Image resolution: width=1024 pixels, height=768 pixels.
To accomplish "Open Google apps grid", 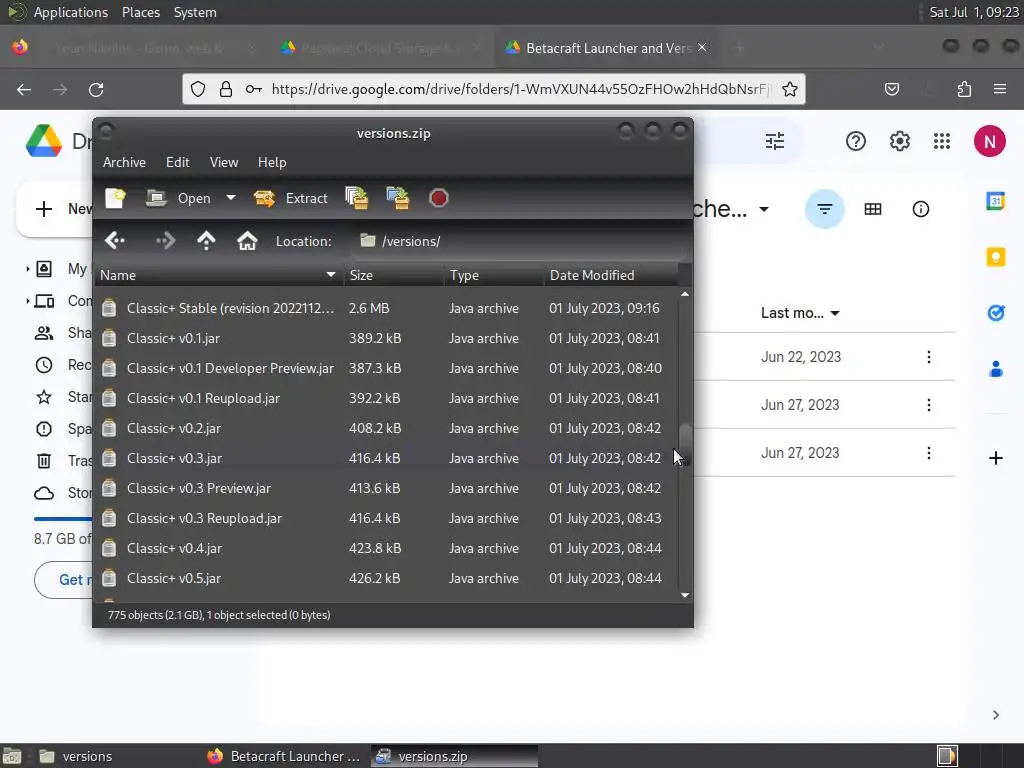I will (x=942, y=141).
